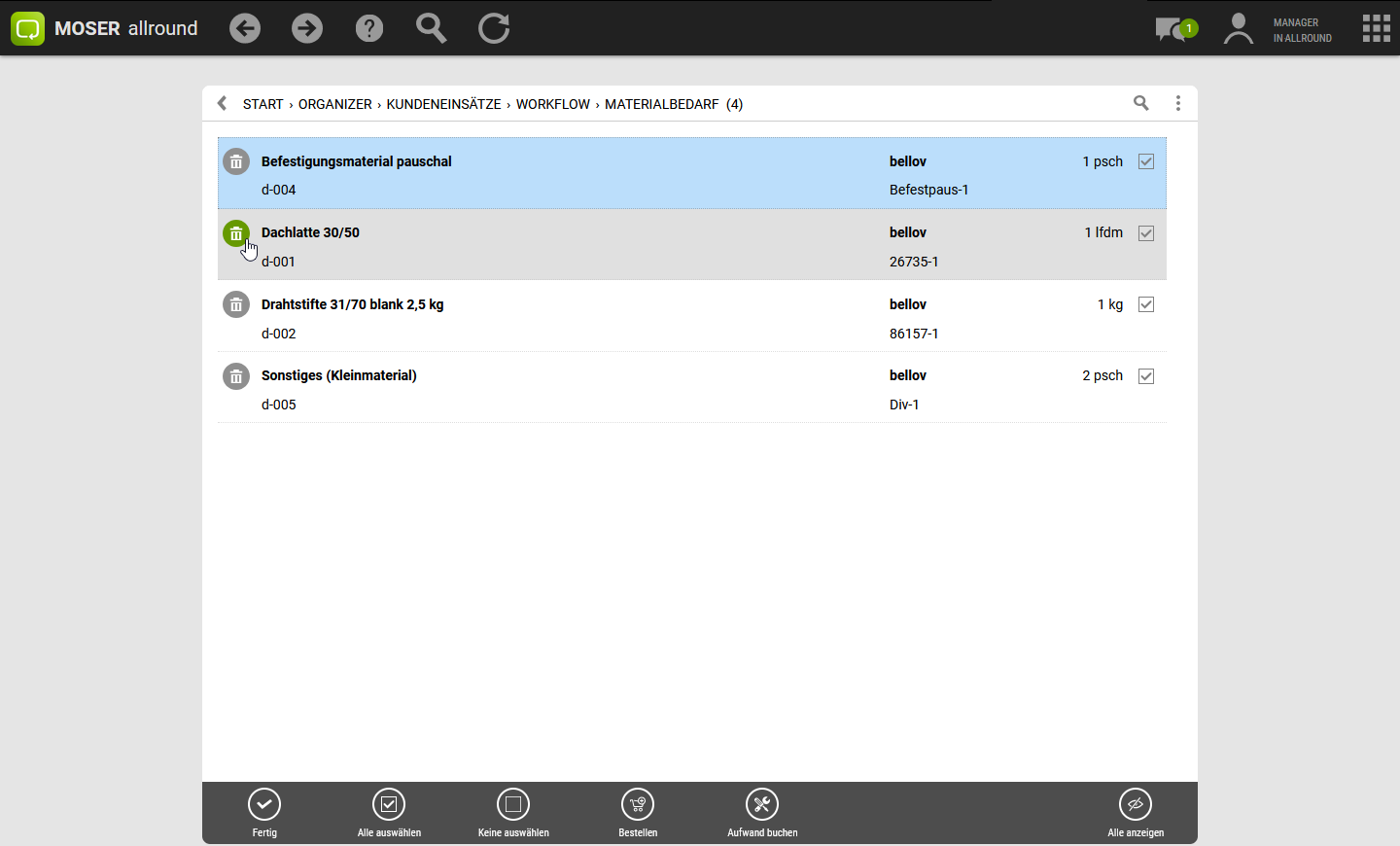Viewport: 1400px width, 846px height.
Task: Open the Bestellen shopping cart action
Action: [638, 805]
